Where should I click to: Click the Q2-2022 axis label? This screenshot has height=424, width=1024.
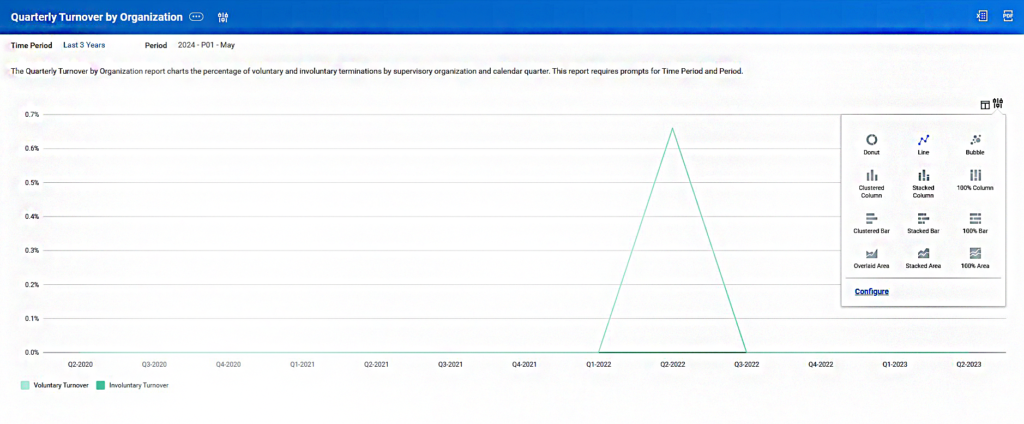(673, 364)
